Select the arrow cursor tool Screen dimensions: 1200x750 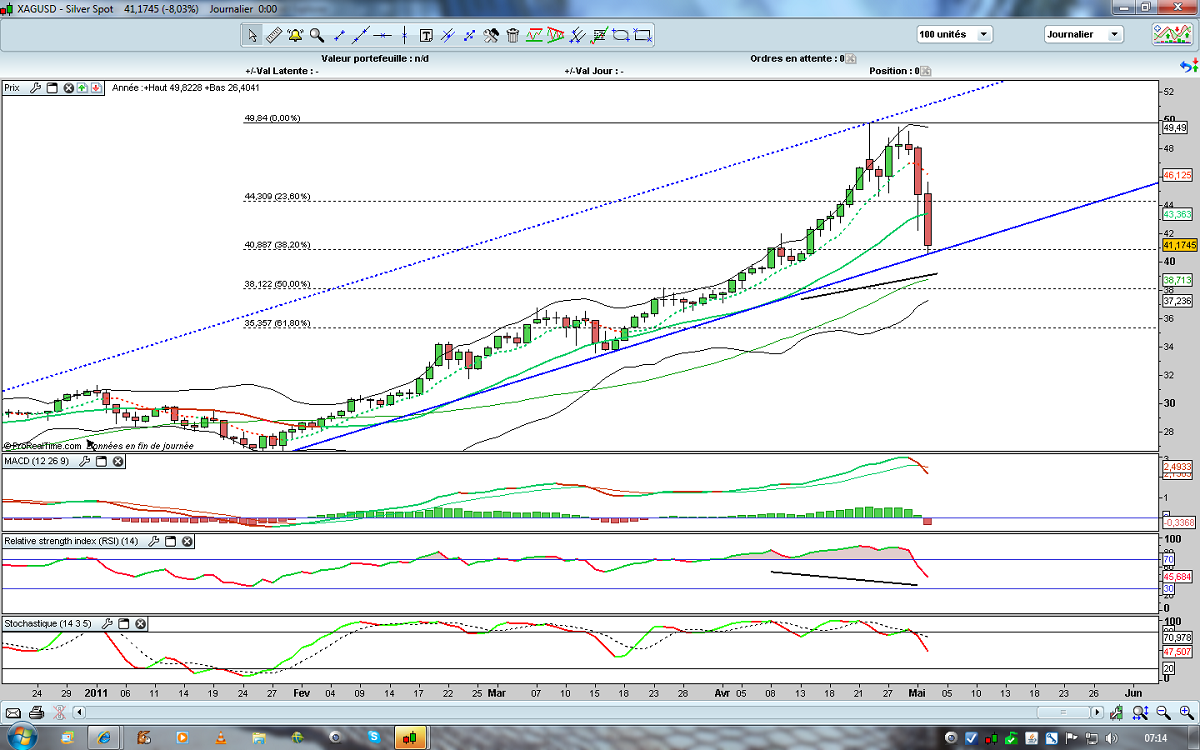point(253,35)
